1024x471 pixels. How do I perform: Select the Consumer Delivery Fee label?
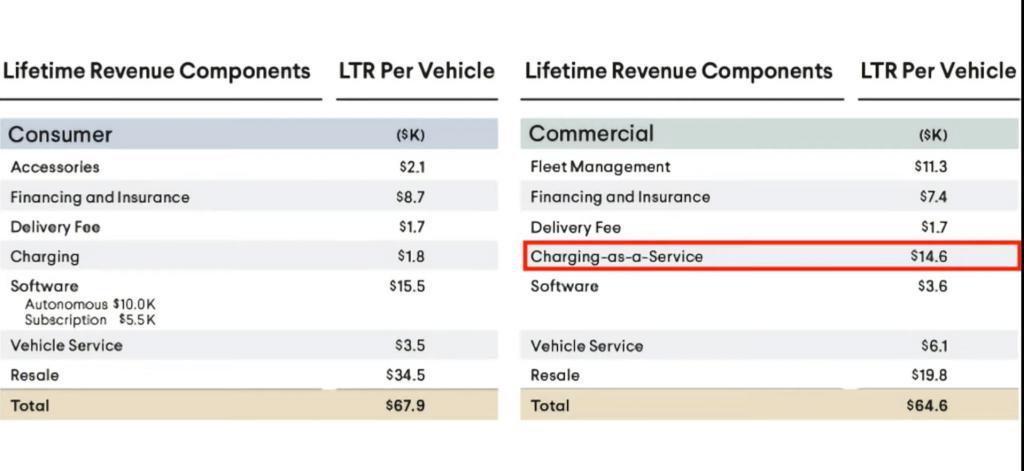tap(56, 227)
